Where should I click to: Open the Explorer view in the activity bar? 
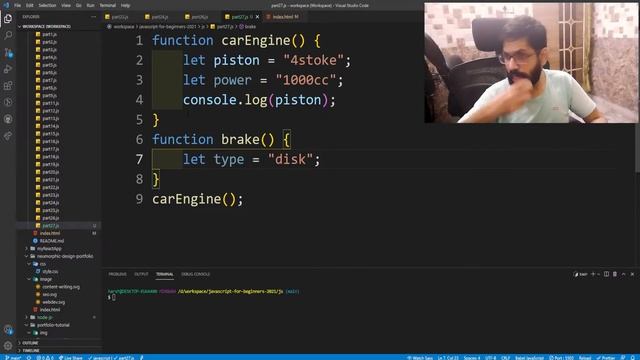[x=8, y=18]
